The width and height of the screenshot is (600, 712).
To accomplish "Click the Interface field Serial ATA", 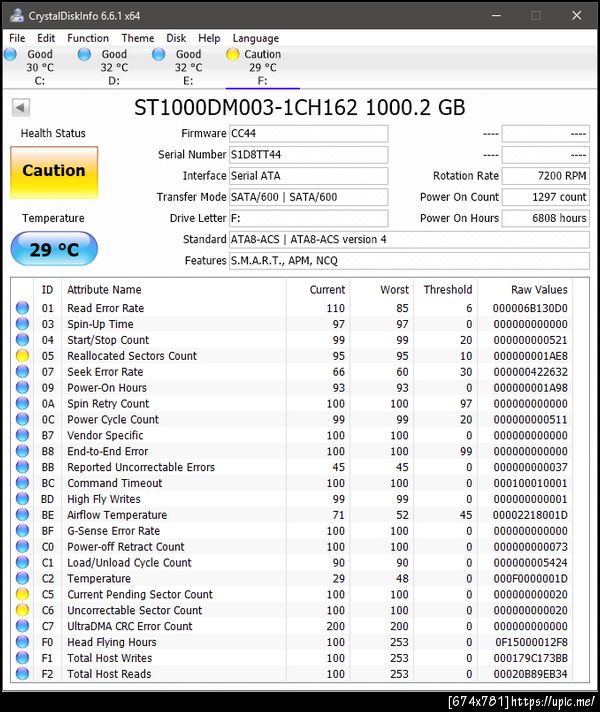I will (x=308, y=176).
